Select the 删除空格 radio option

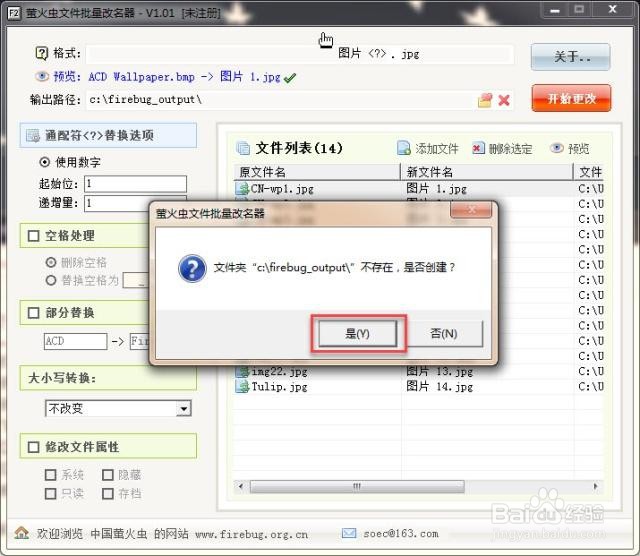[x=51, y=262]
